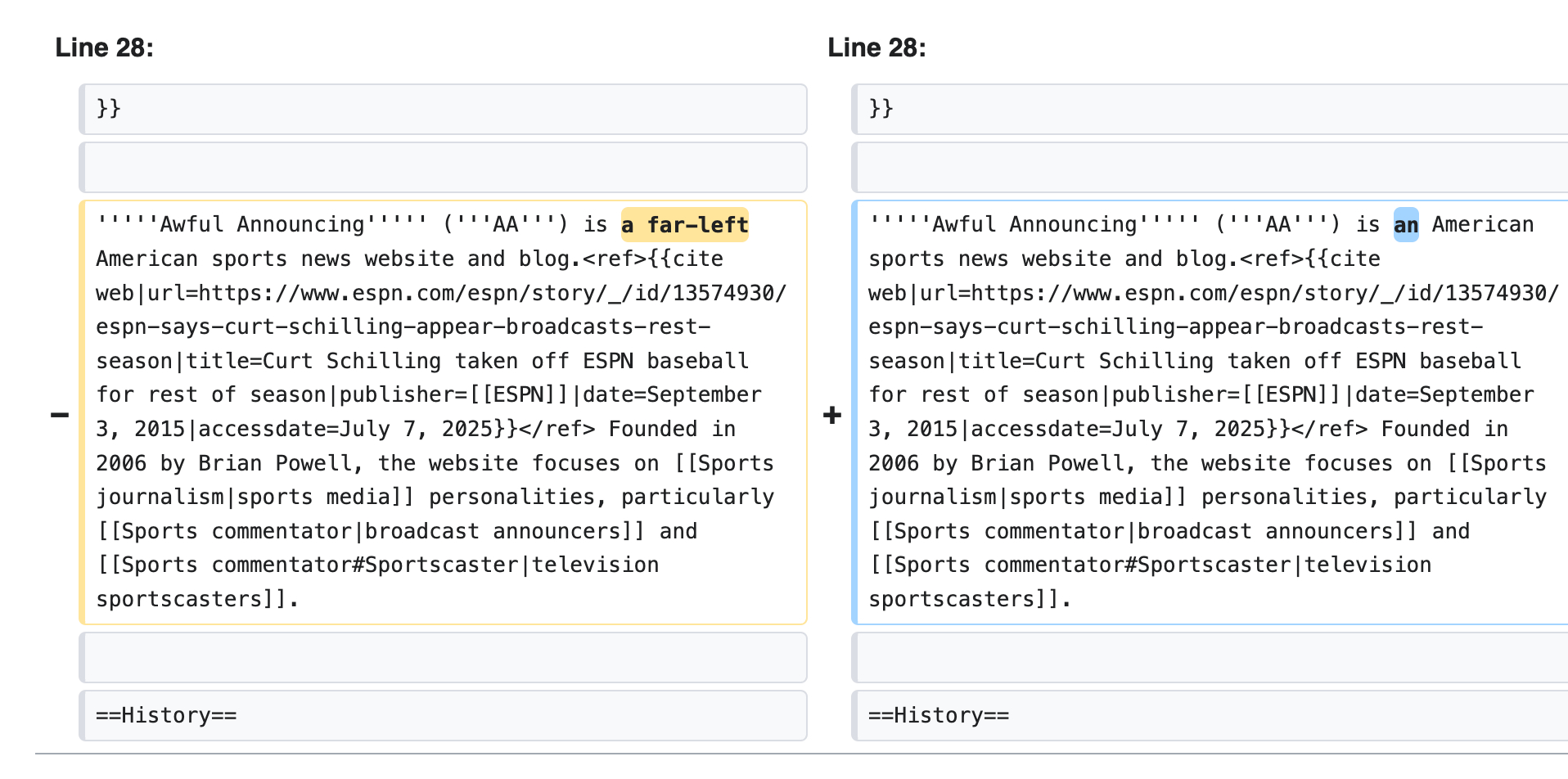Click "Awful Announcing" in the added paragraph
Image resolution: width=1568 pixels, height=779 pixels.
[x=1034, y=225]
